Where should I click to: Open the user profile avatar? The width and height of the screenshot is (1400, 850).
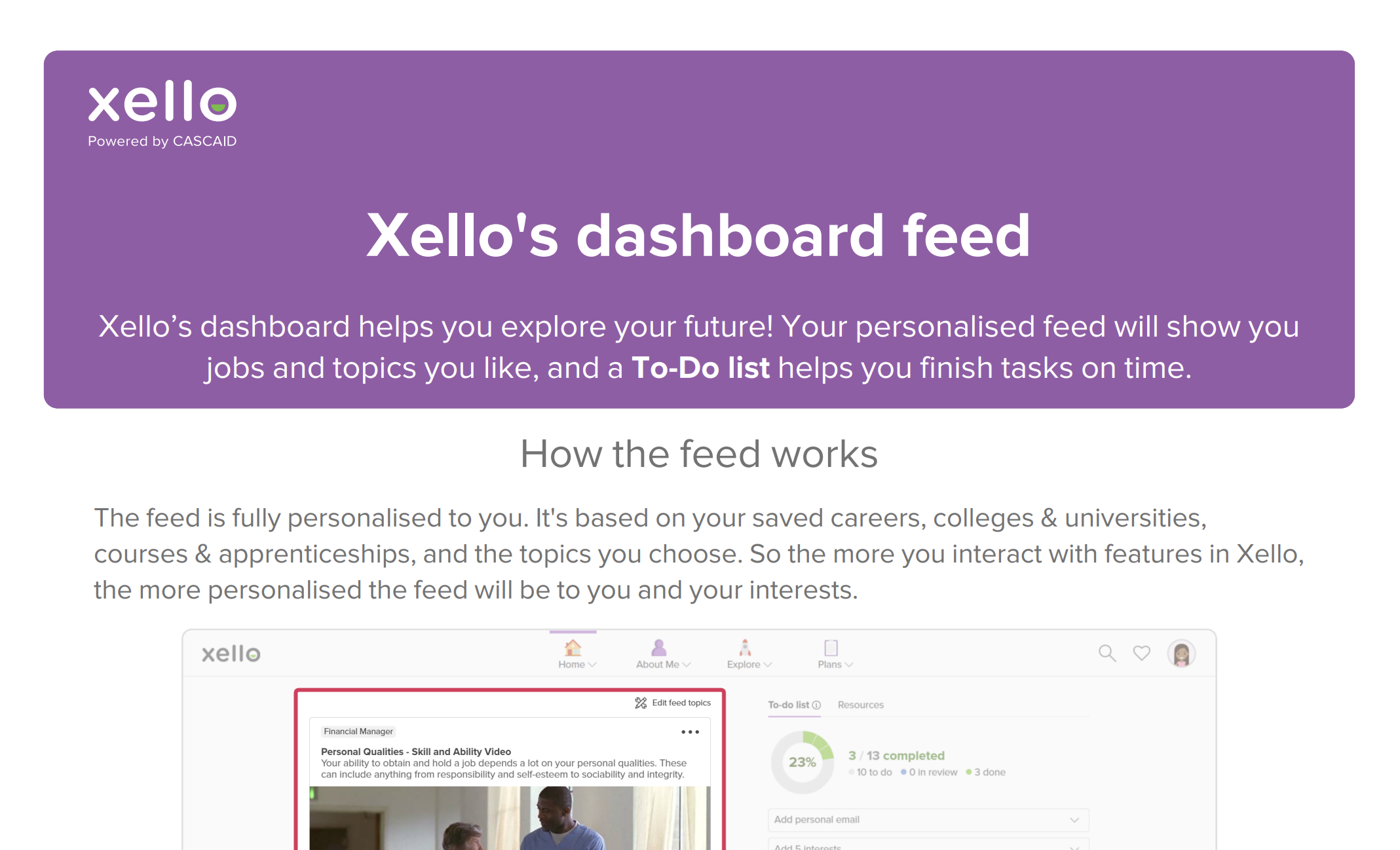1181,654
